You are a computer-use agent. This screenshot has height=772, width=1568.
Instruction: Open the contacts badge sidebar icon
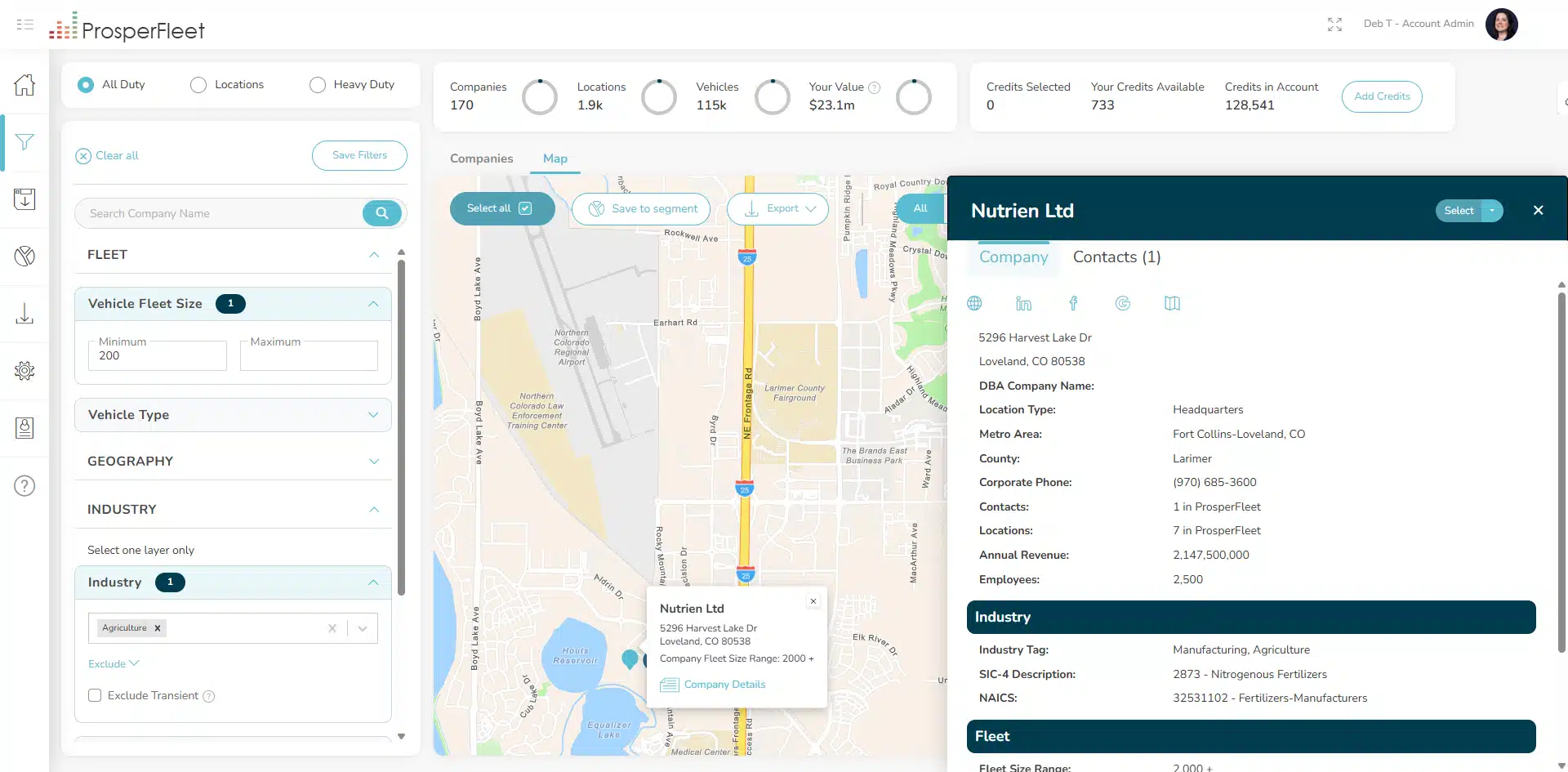(24, 428)
